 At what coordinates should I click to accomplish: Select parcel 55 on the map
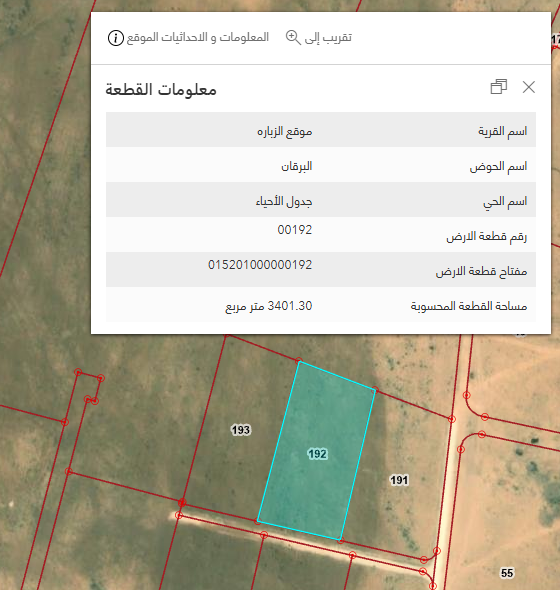click(x=507, y=573)
